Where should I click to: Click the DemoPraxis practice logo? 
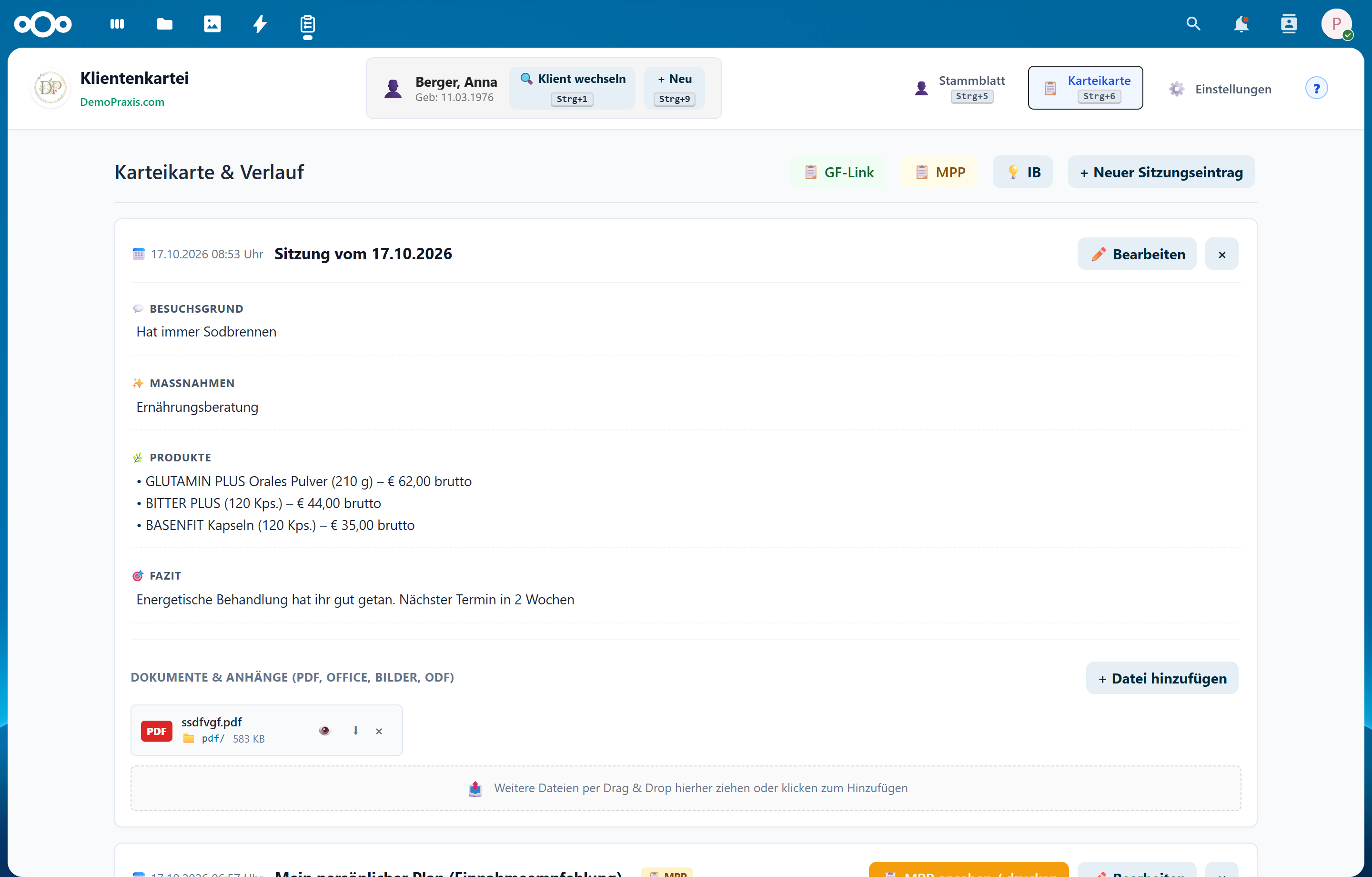50,88
